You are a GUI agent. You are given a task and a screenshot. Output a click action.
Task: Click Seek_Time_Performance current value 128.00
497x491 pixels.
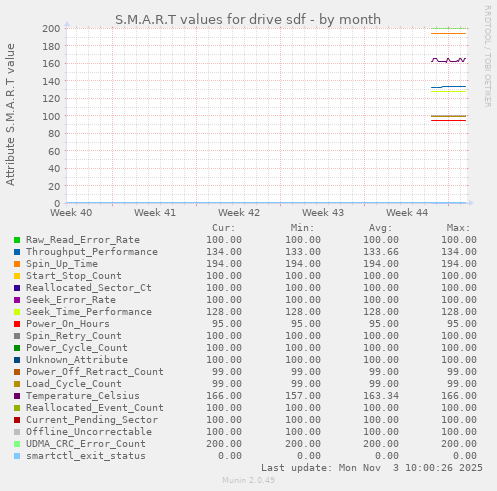[x=224, y=312]
